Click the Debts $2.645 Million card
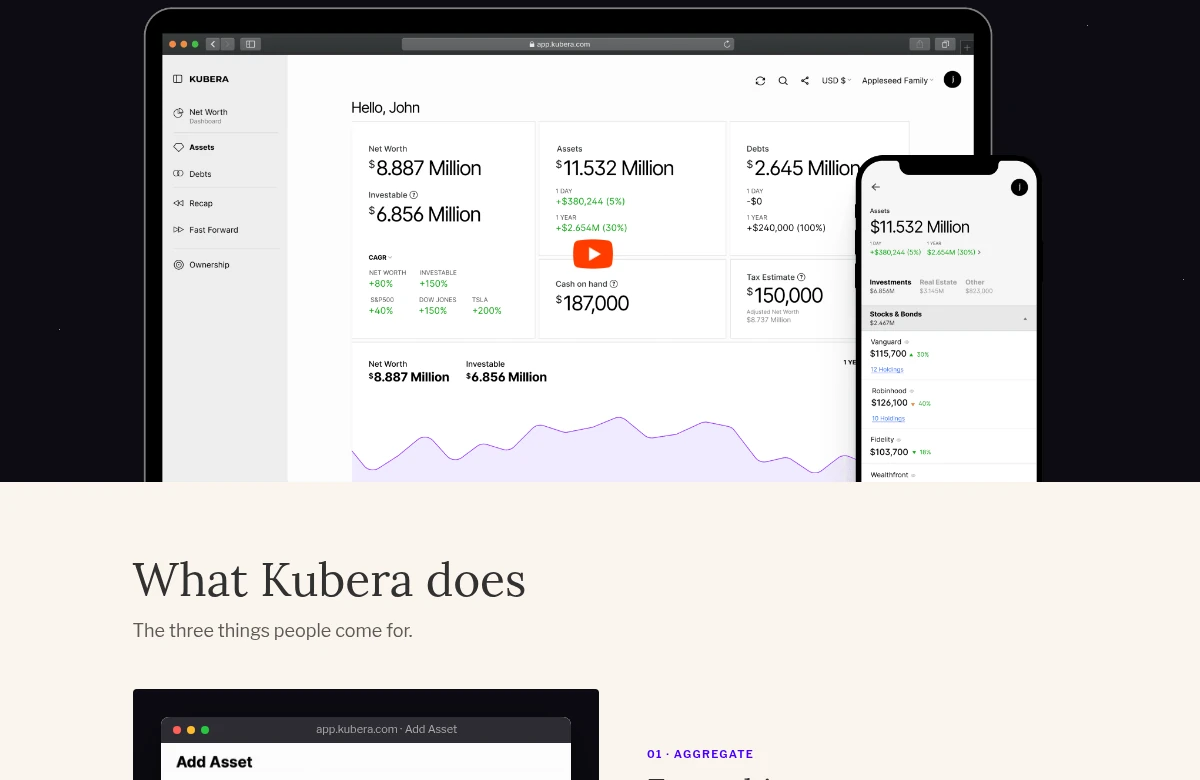This screenshot has width=1200, height=780. click(x=819, y=189)
